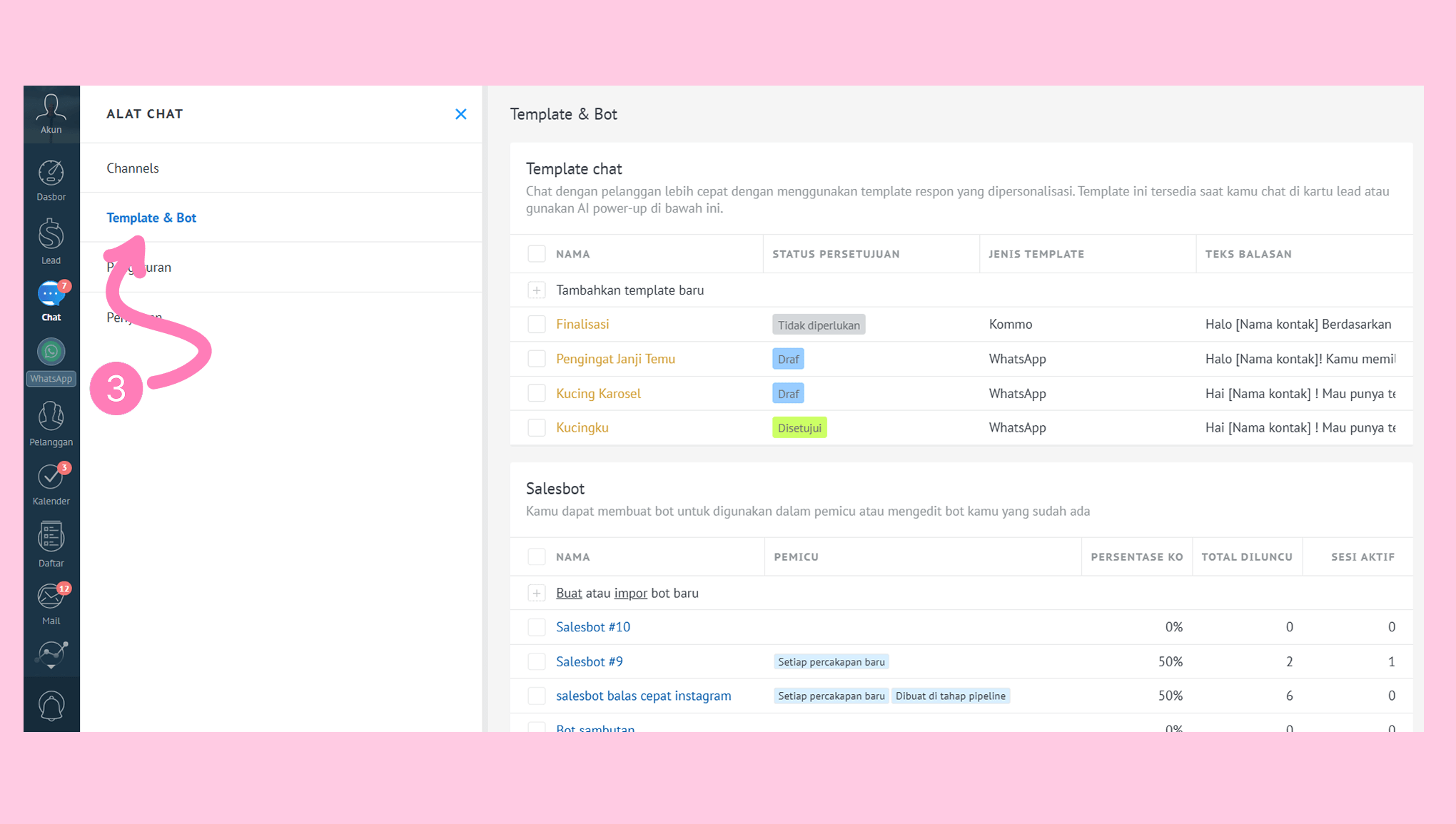Viewport: 1456px width, 824px height.
Task: Click the notification bell icon
Action: pyautogui.click(x=51, y=705)
